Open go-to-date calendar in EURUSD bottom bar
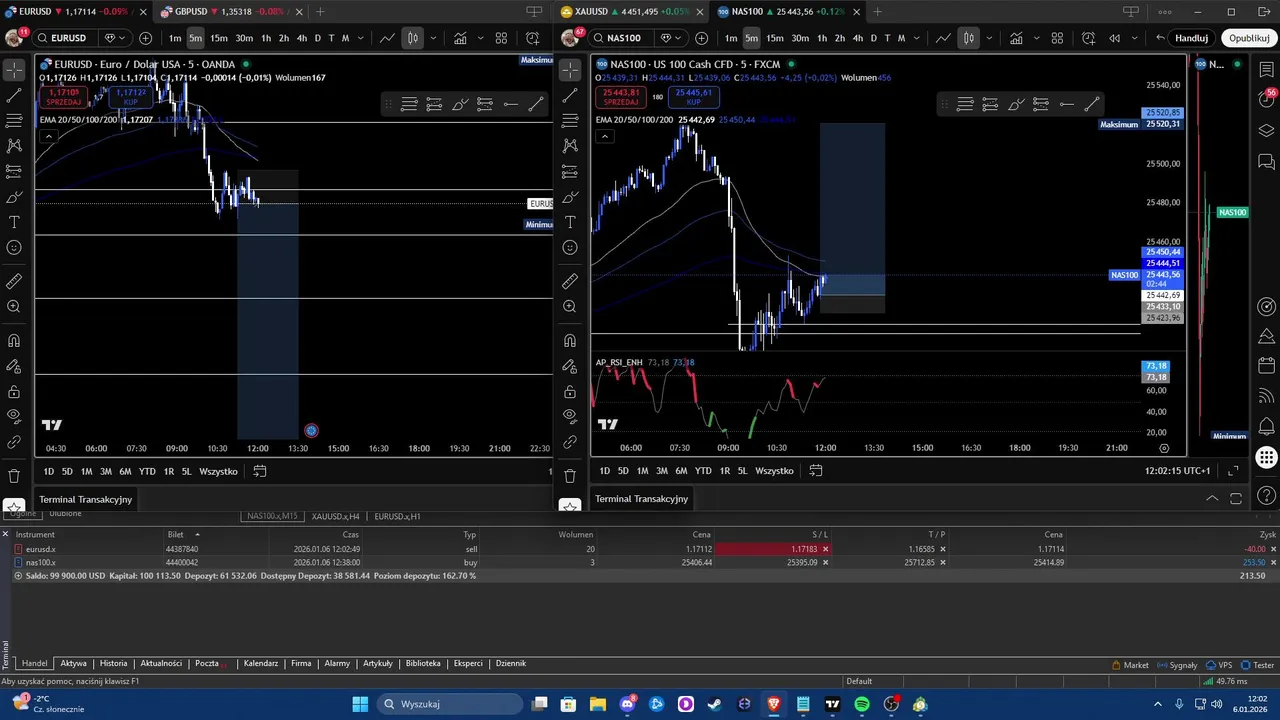Viewport: 1280px width, 720px height. (x=260, y=471)
